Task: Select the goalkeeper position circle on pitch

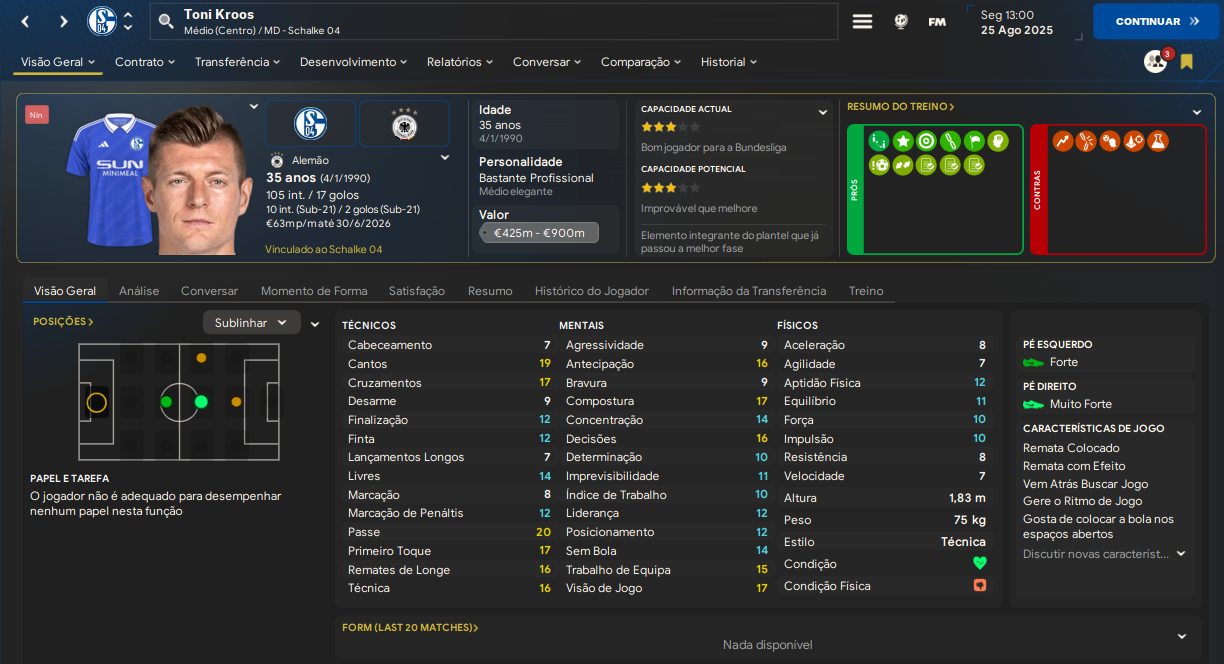Action: [97, 402]
